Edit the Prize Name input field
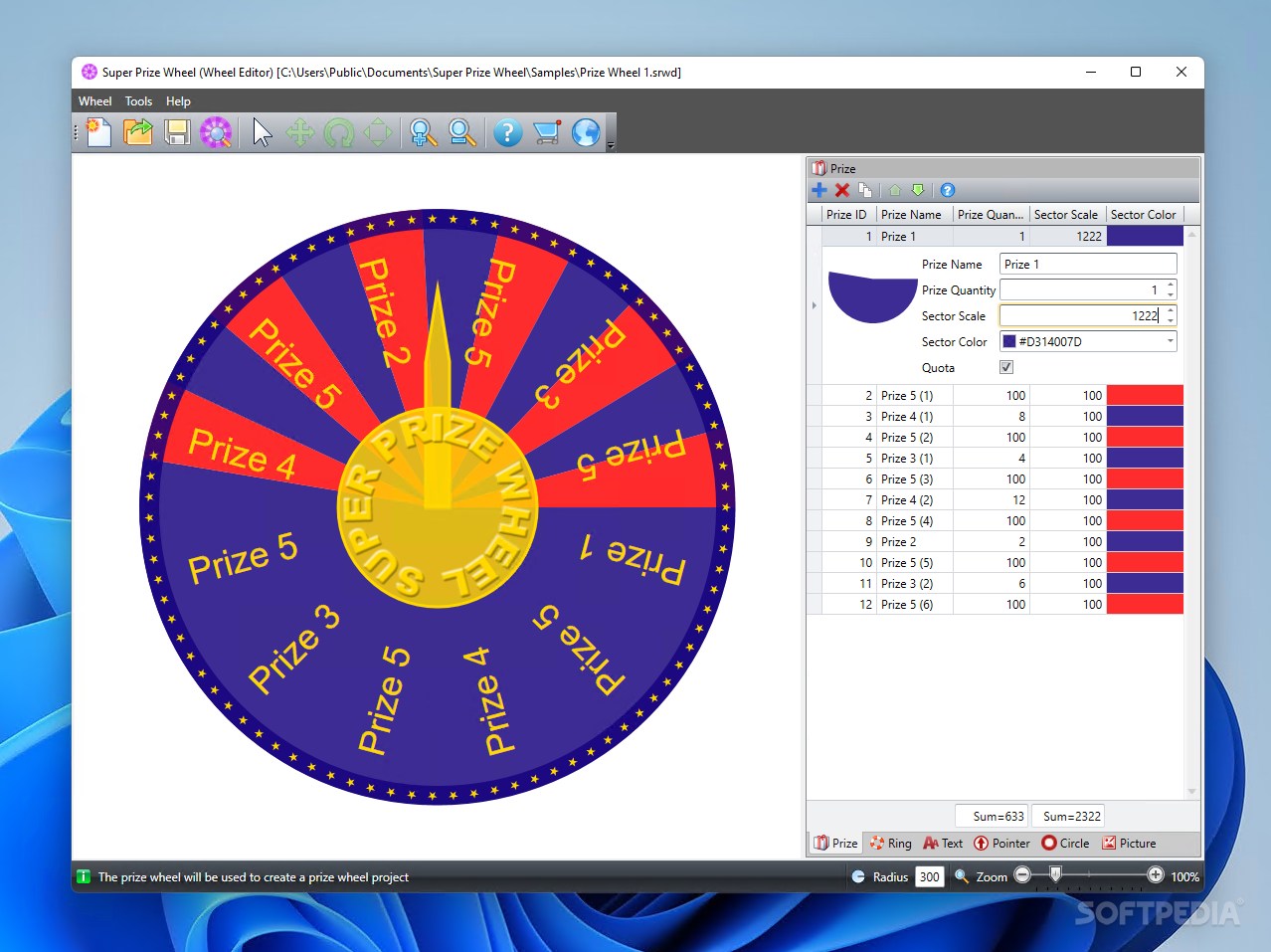 point(1088,264)
